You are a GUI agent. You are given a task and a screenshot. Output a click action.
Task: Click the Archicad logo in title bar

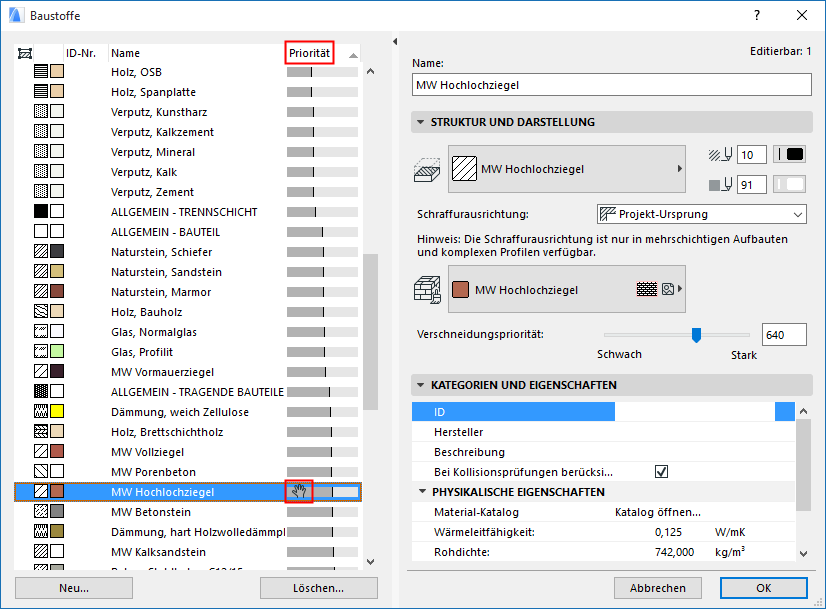click(x=16, y=15)
